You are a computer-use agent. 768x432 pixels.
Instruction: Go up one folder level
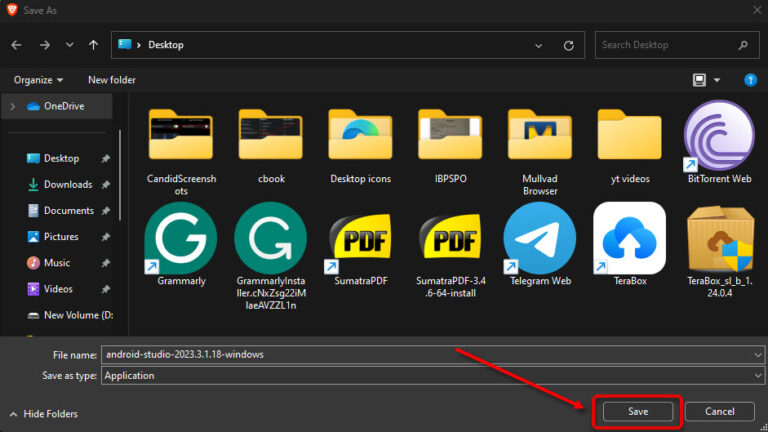click(x=93, y=45)
